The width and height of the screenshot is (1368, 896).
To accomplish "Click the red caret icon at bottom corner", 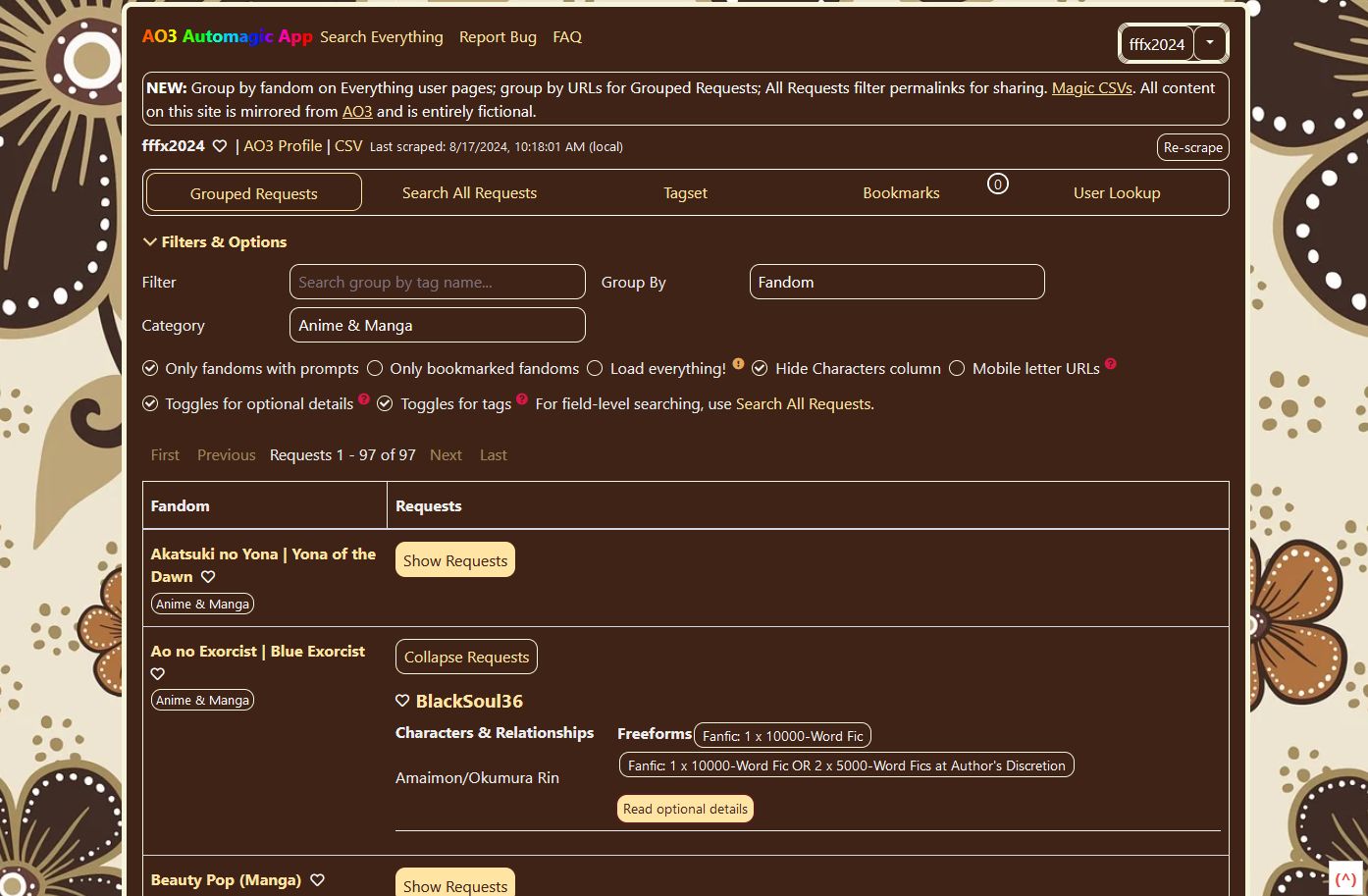I will (x=1345, y=879).
